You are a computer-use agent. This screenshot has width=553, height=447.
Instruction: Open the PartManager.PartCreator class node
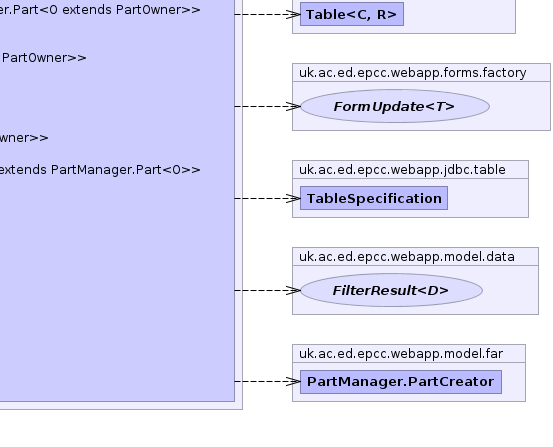tap(401, 382)
